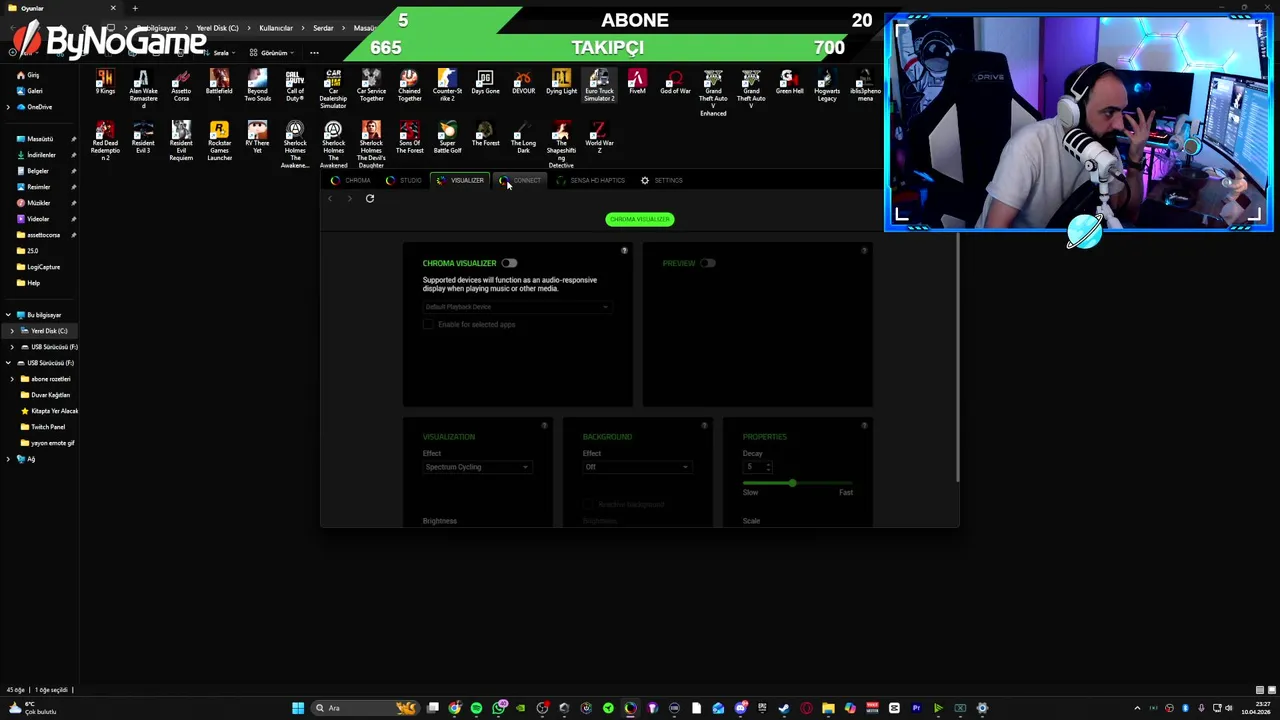
Task: Click the Windows Start button
Action: point(298,708)
